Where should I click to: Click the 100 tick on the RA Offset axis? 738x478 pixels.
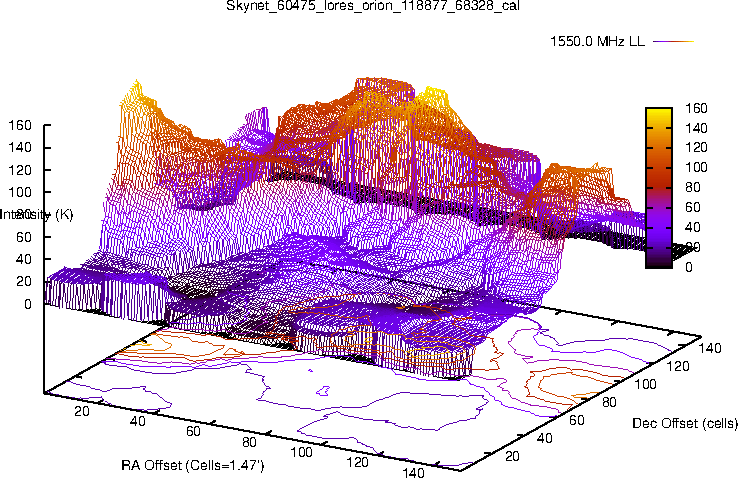click(x=302, y=453)
